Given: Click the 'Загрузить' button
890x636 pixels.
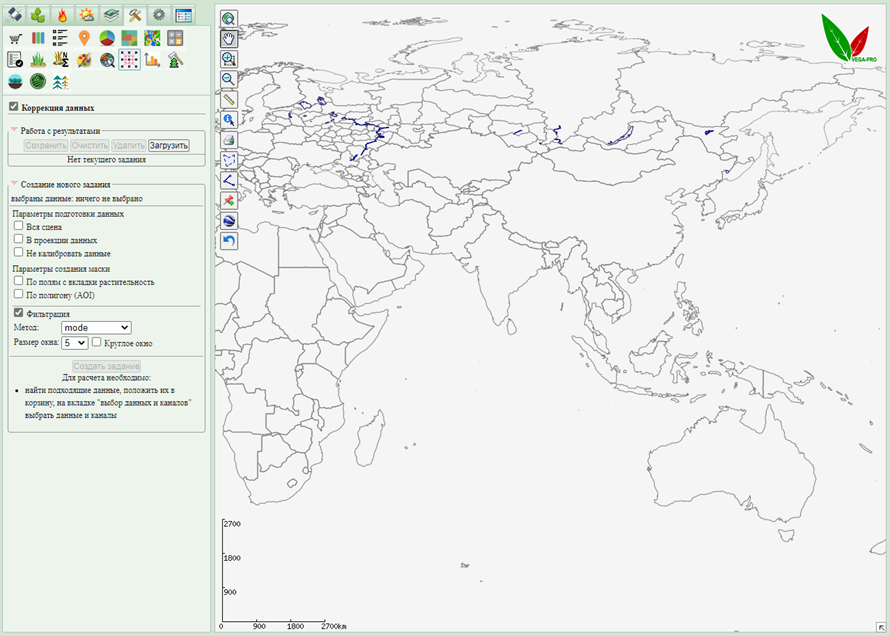Looking at the screenshot, I should 168,145.
